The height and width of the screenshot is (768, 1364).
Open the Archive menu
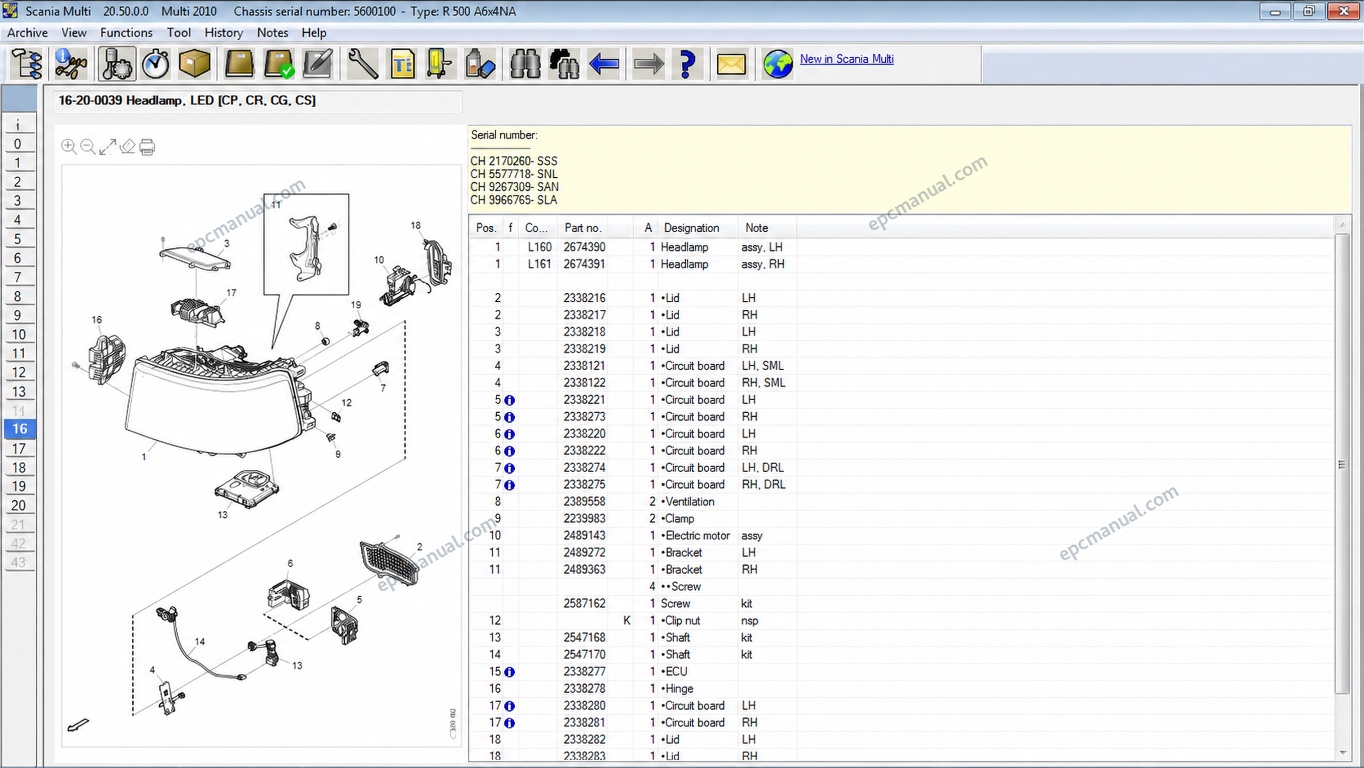[28, 33]
